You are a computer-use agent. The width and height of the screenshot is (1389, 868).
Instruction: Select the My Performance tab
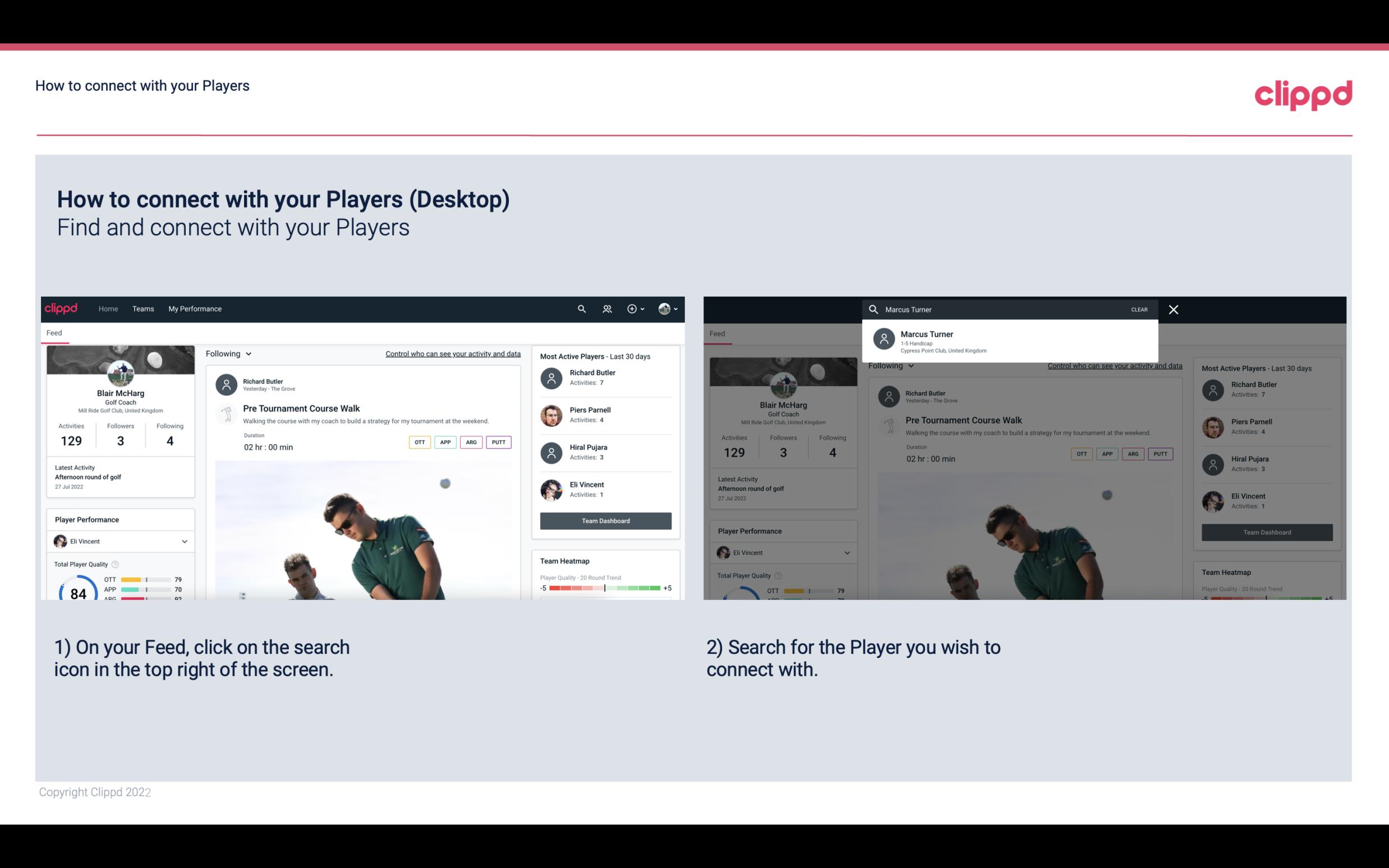(195, 308)
